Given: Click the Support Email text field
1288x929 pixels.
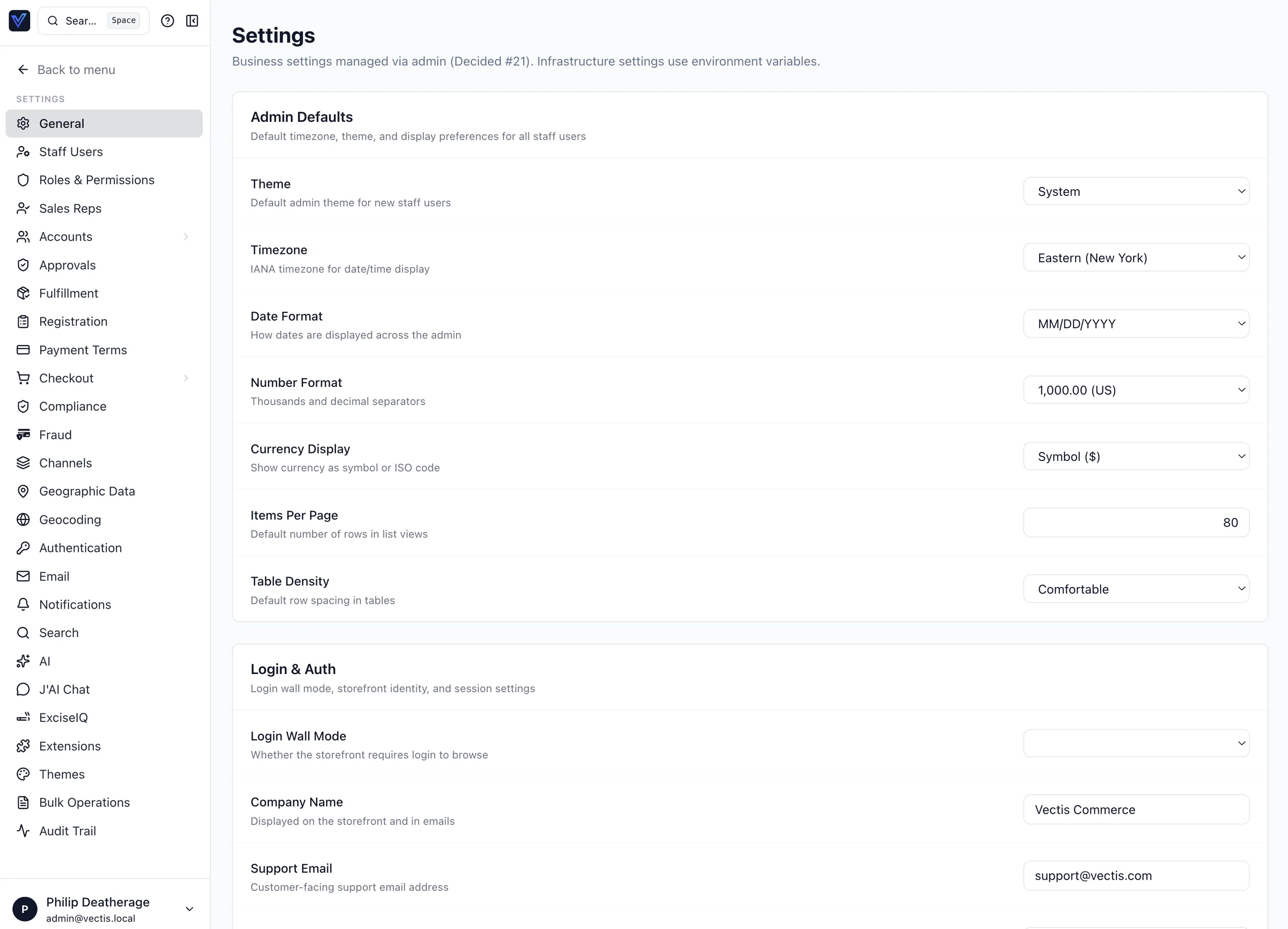Looking at the screenshot, I should (1136, 876).
